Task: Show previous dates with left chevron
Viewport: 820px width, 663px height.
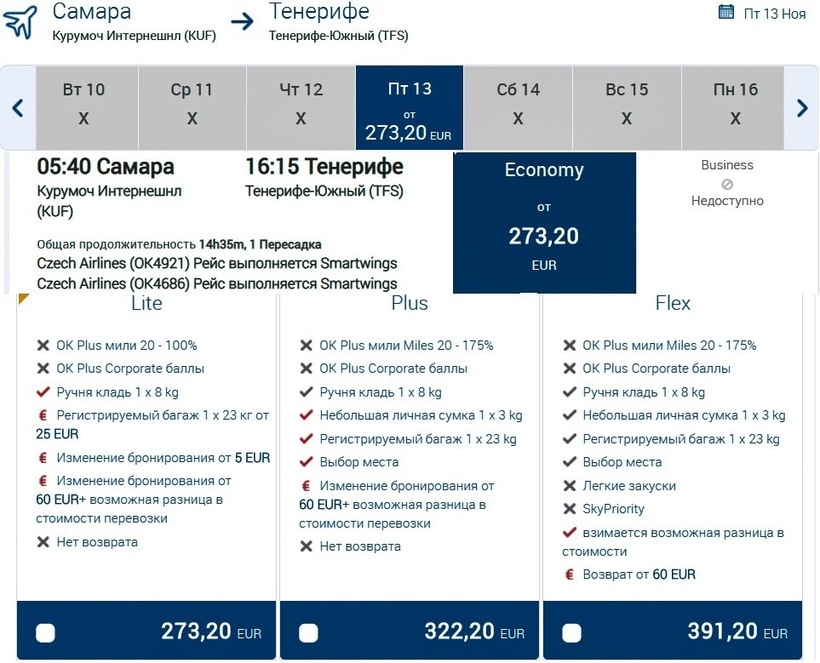Action: click(17, 108)
